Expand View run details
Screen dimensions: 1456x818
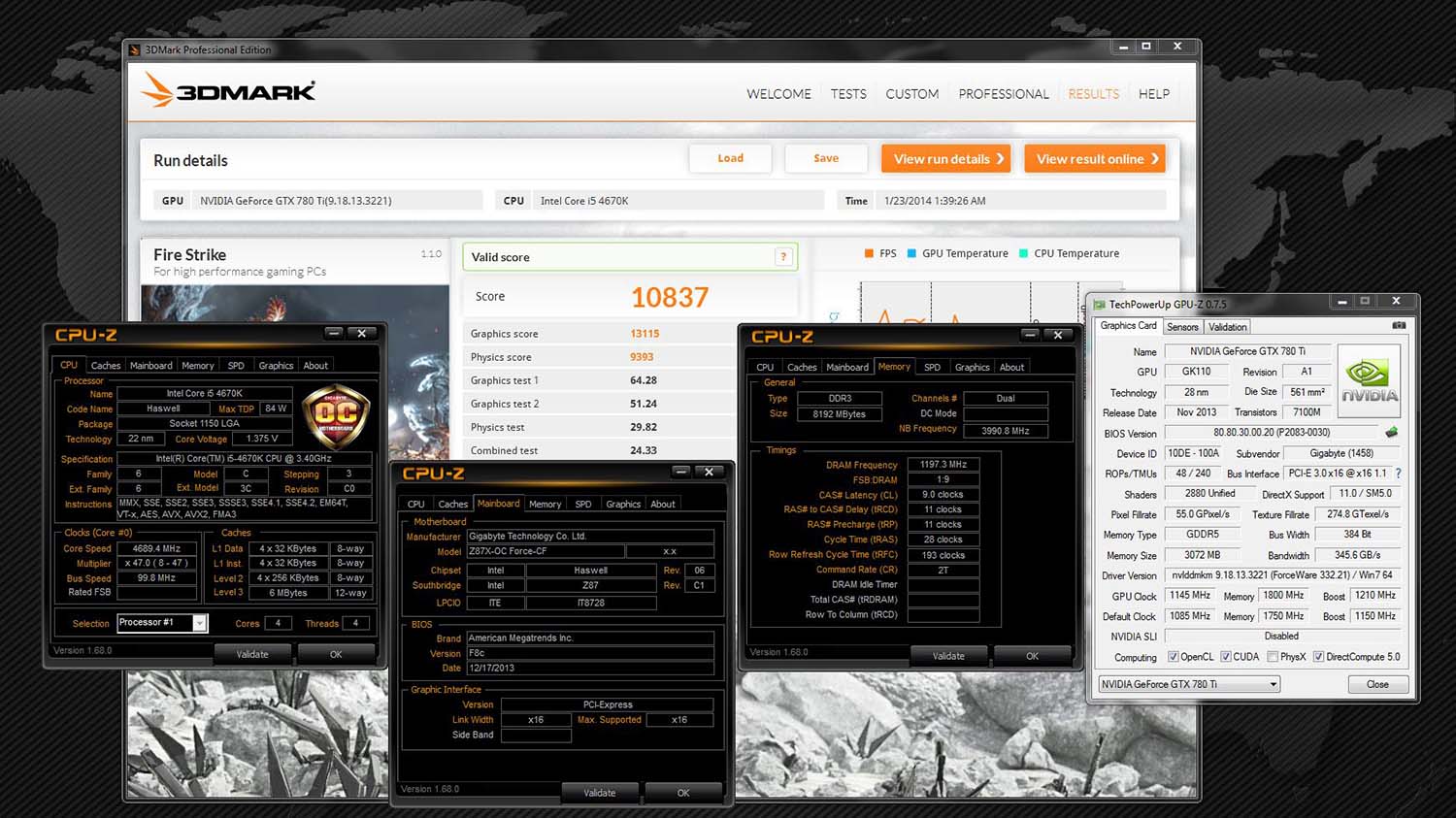[x=946, y=159]
